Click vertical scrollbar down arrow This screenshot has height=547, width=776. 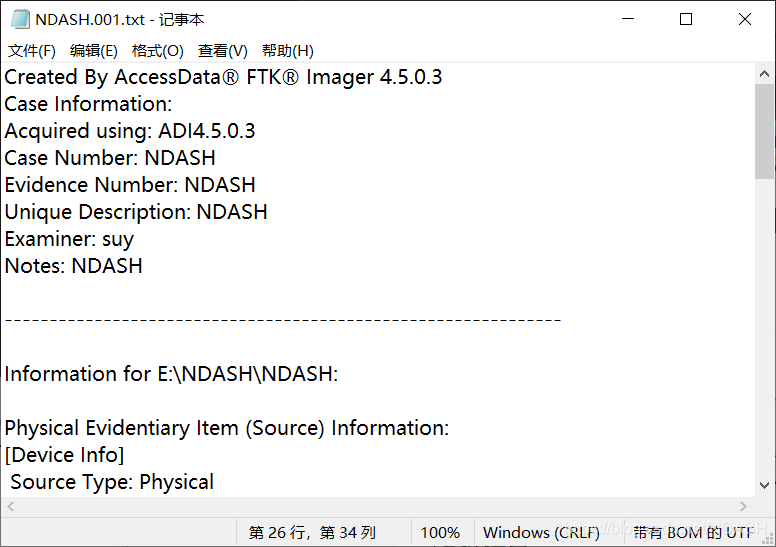765,485
